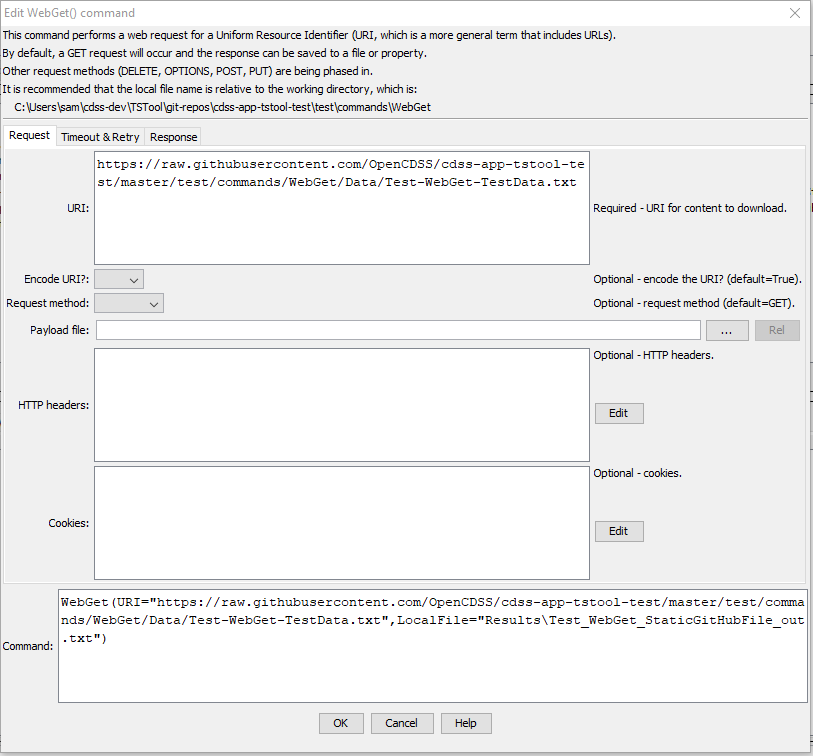Click the 'Optional - request method (default=GET).' hint

coord(694,303)
